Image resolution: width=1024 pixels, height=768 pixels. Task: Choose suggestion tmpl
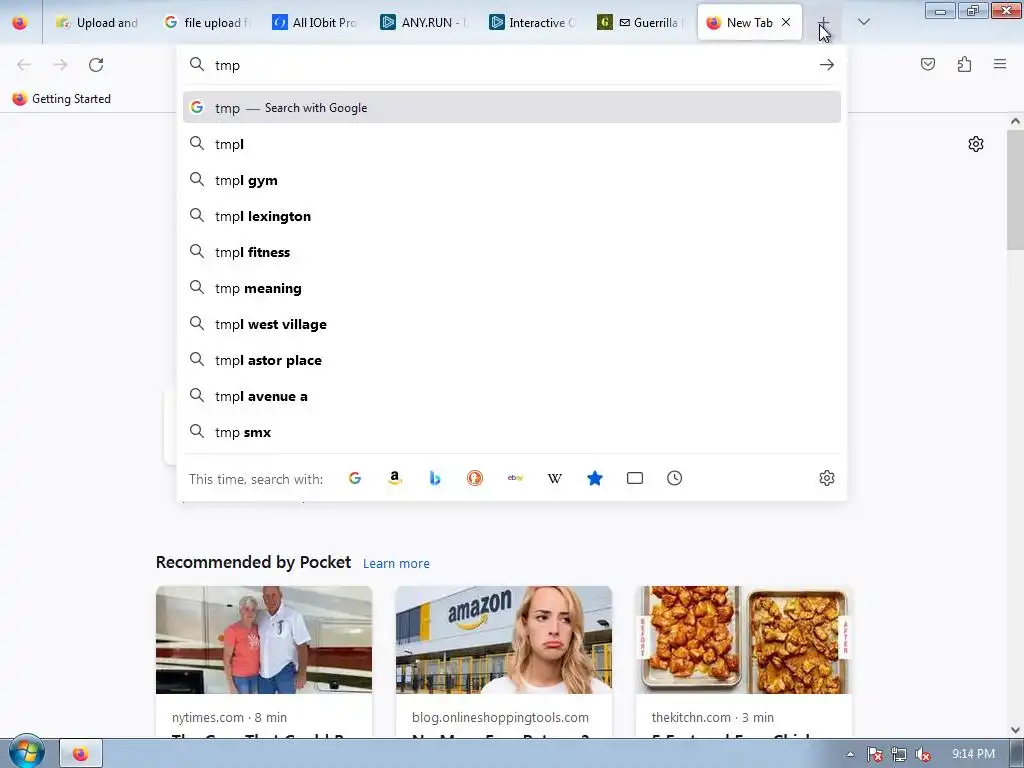(x=511, y=144)
